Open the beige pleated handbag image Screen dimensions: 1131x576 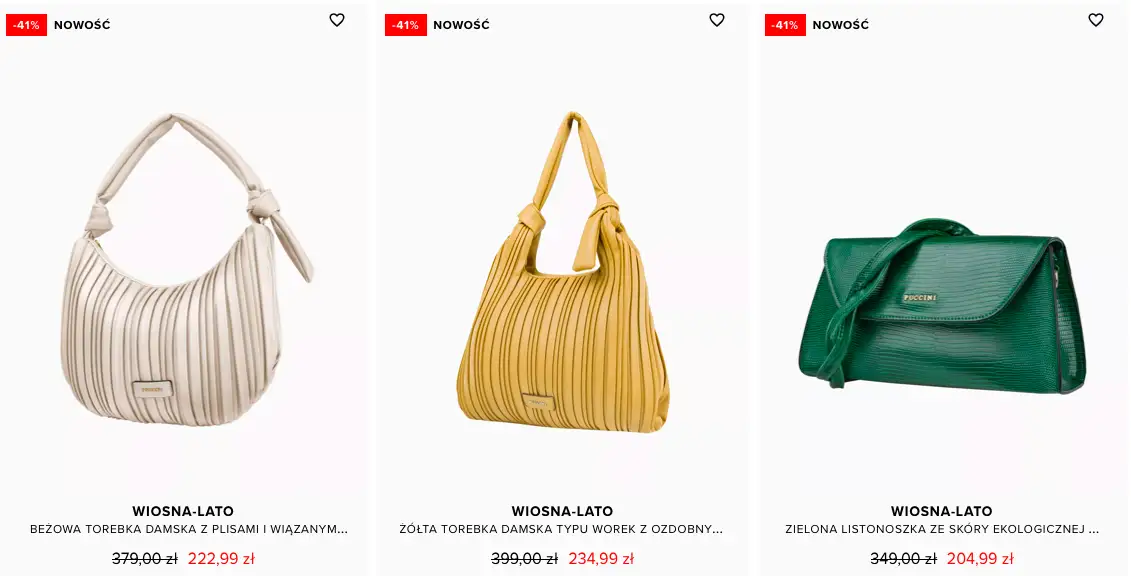click(188, 270)
